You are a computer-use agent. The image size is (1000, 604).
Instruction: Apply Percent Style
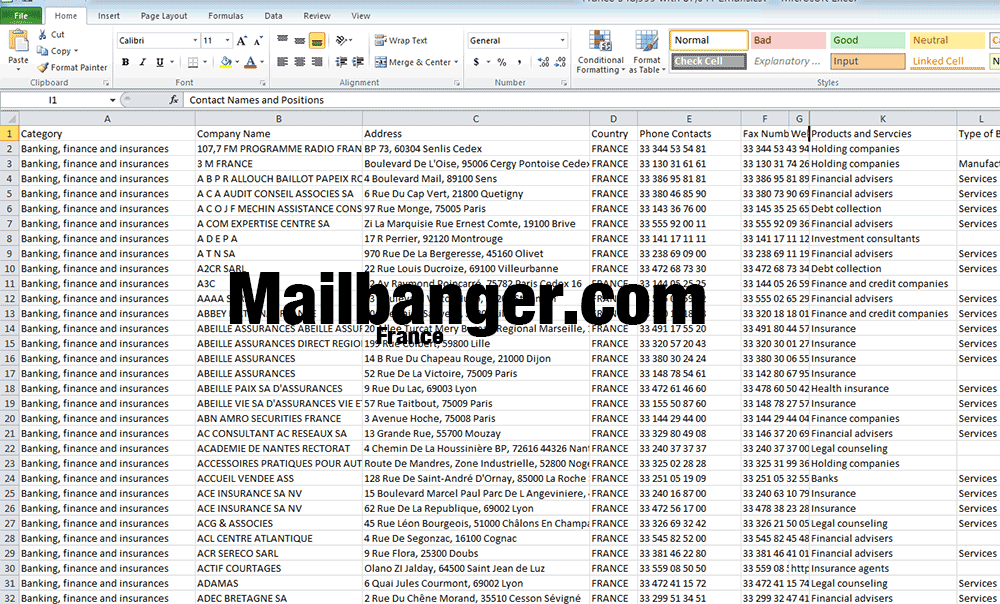502,62
